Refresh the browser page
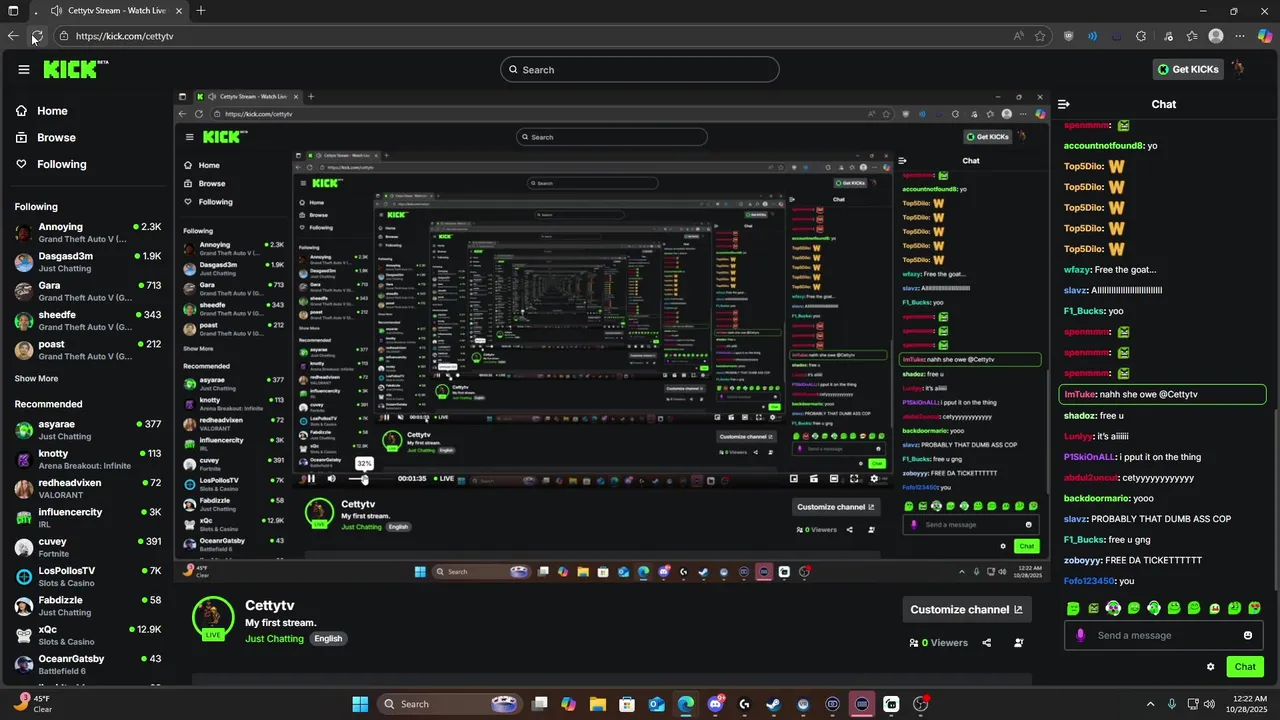The image size is (1280, 720). point(37,36)
